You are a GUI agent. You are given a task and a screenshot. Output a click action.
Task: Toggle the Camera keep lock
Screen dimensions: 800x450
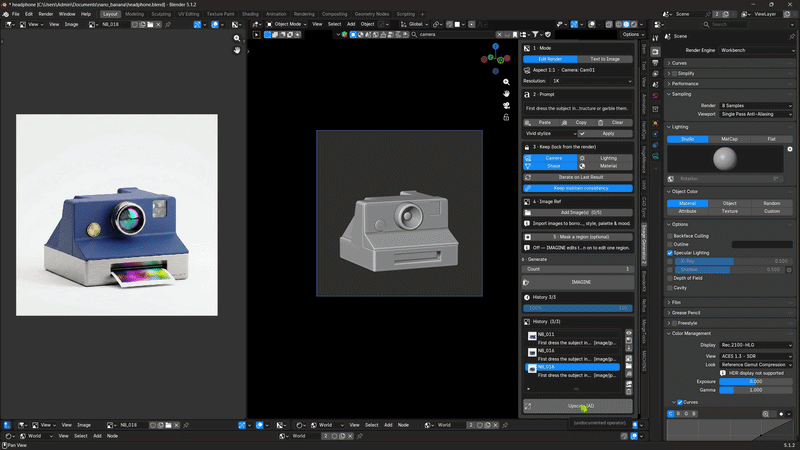[x=551, y=158]
